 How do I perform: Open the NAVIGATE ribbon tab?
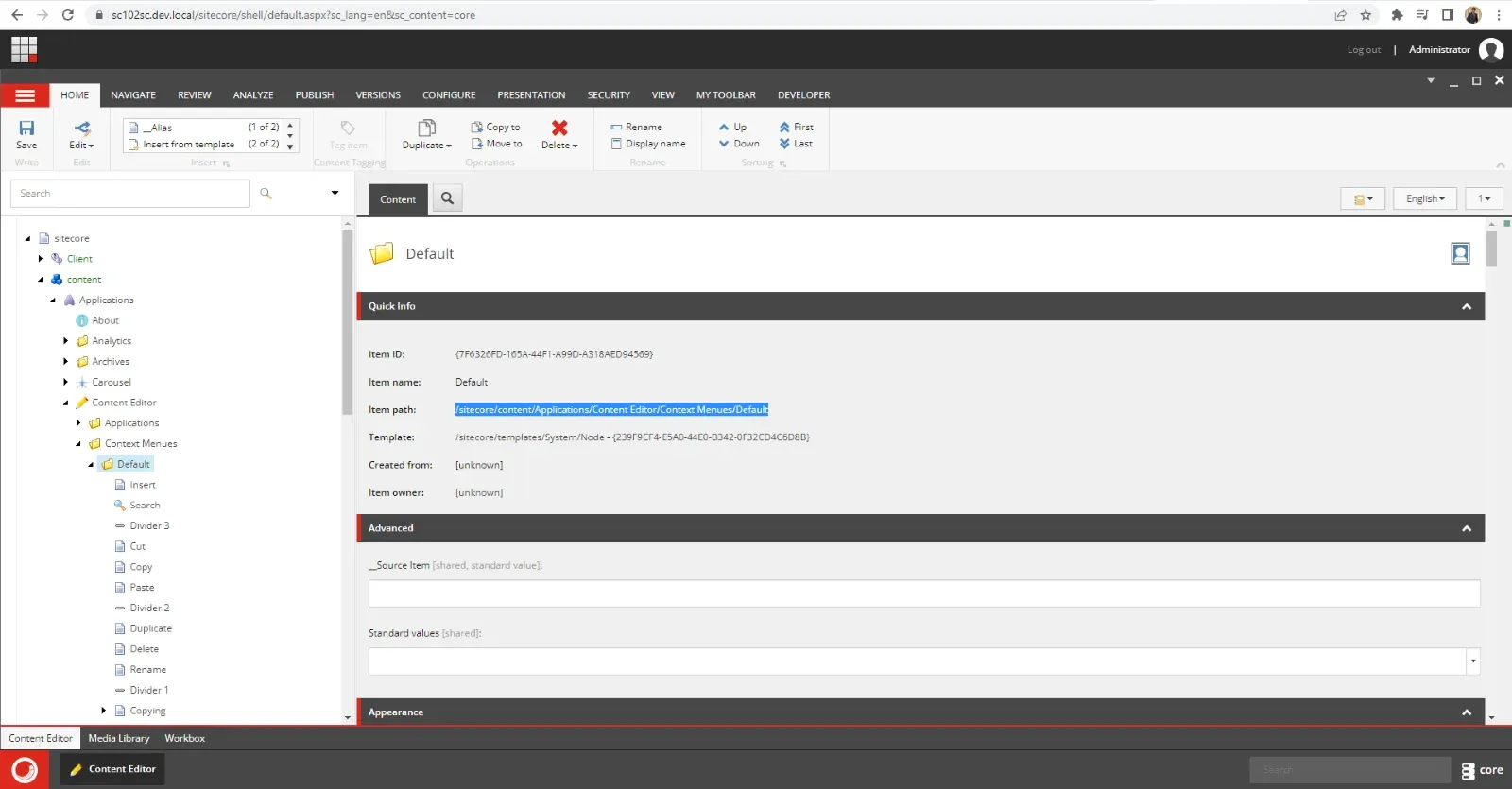(133, 95)
